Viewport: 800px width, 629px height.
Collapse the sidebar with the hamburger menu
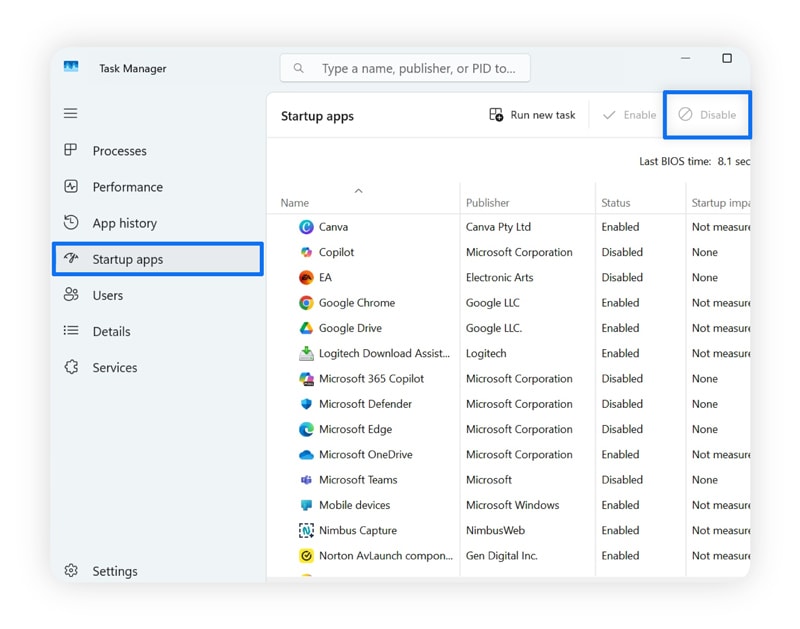70,113
